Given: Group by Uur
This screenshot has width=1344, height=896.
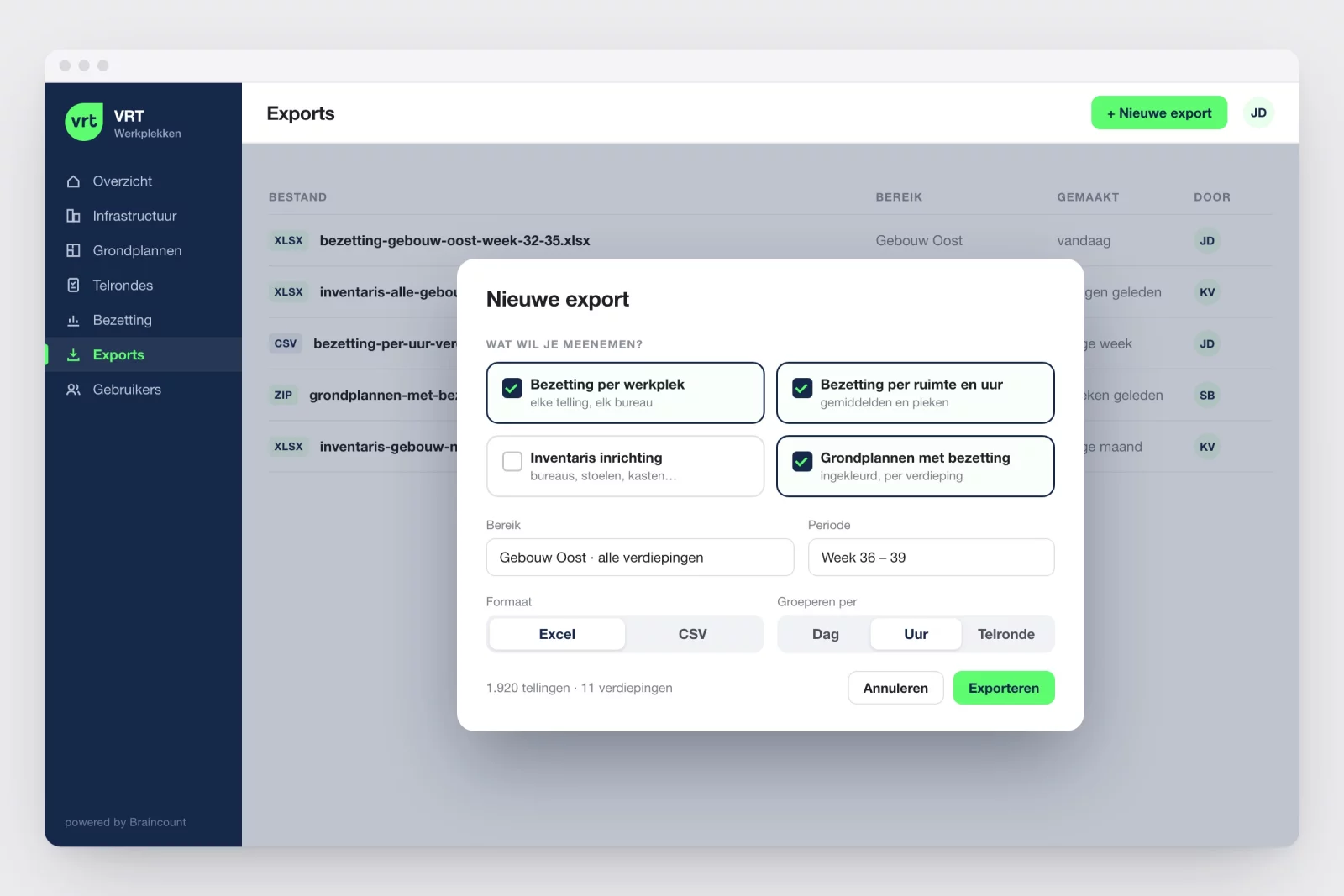Looking at the screenshot, I should 916,634.
